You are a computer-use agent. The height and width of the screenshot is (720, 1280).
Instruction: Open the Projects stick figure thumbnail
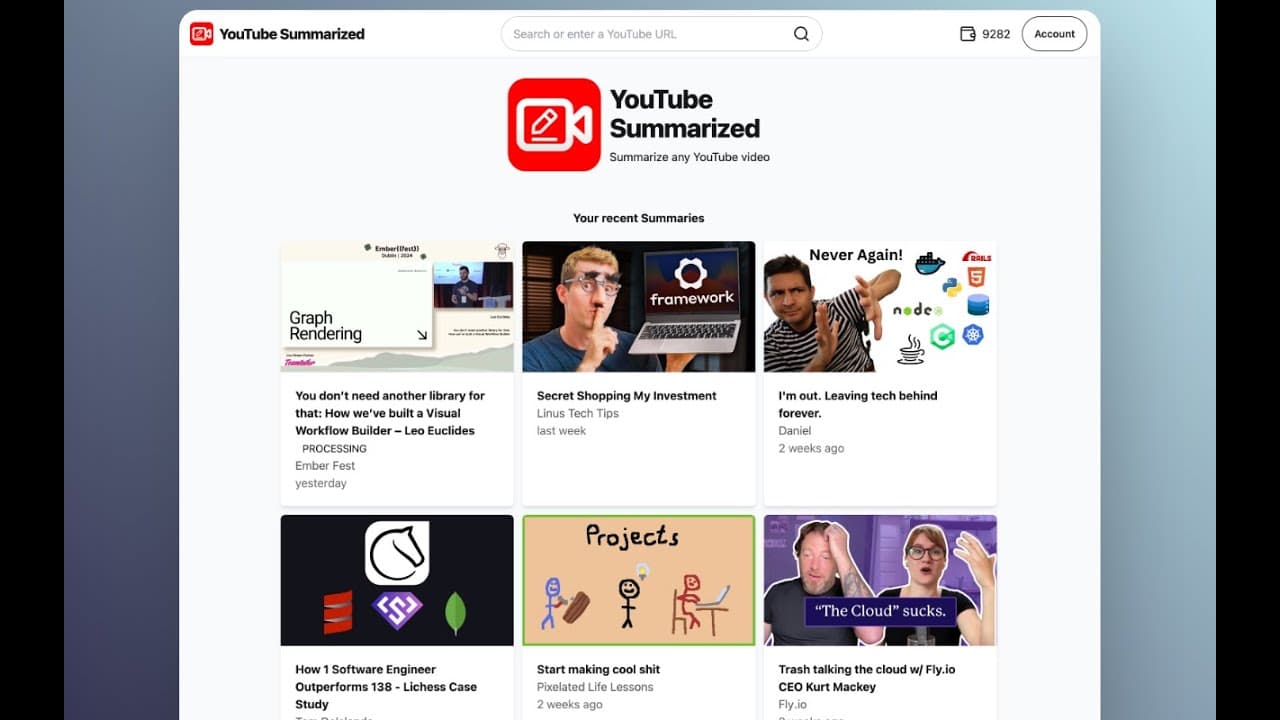(x=639, y=580)
